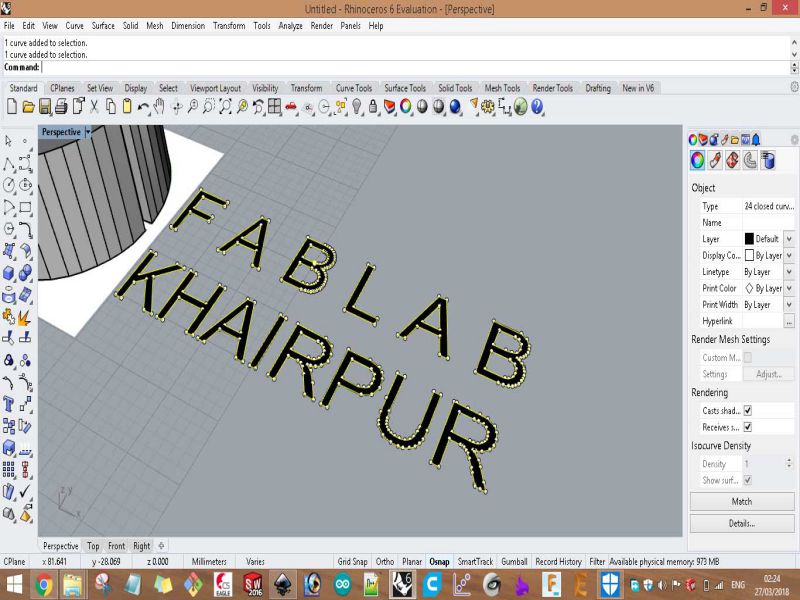
Task: Toggle Ortho mode in status bar
Action: [385, 561]
